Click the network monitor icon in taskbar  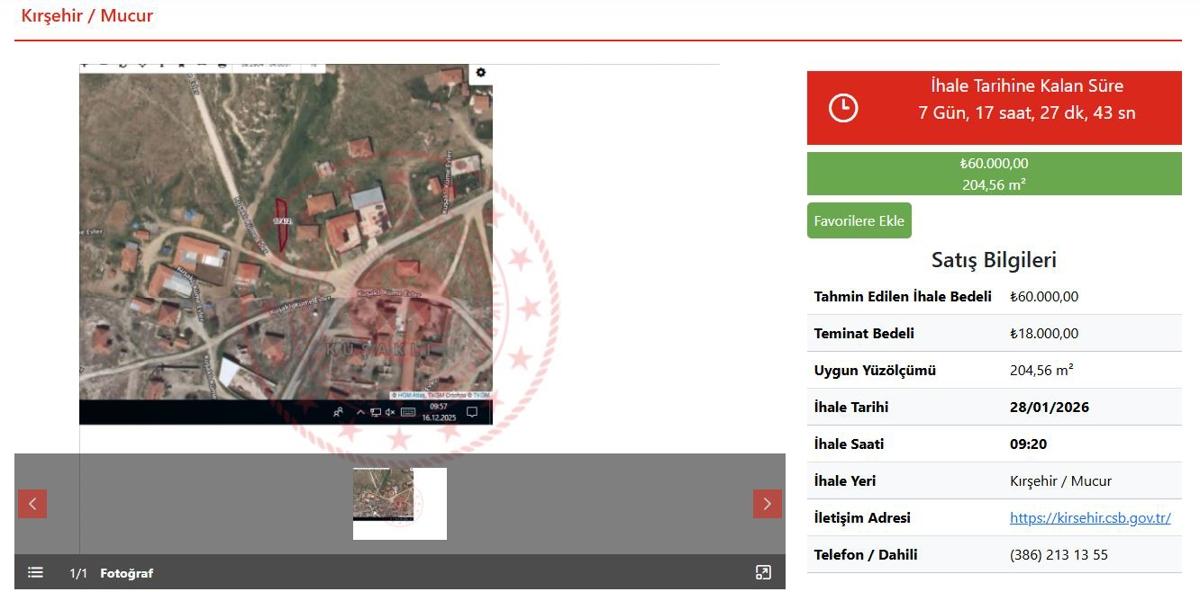point(375,412)
